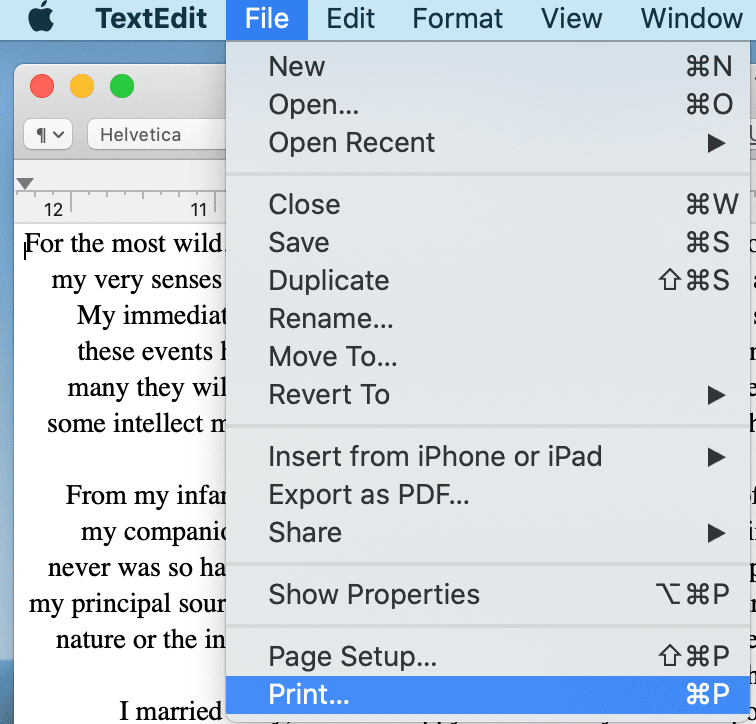Open the Edit menu

(x=351, y=19)
